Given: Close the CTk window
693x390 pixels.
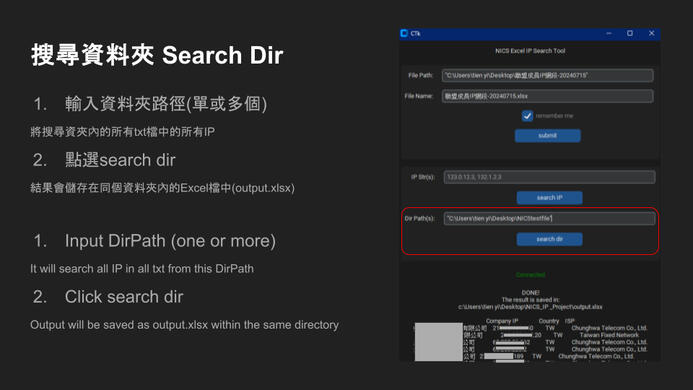Looking at the screenshot, I should 651,33.
